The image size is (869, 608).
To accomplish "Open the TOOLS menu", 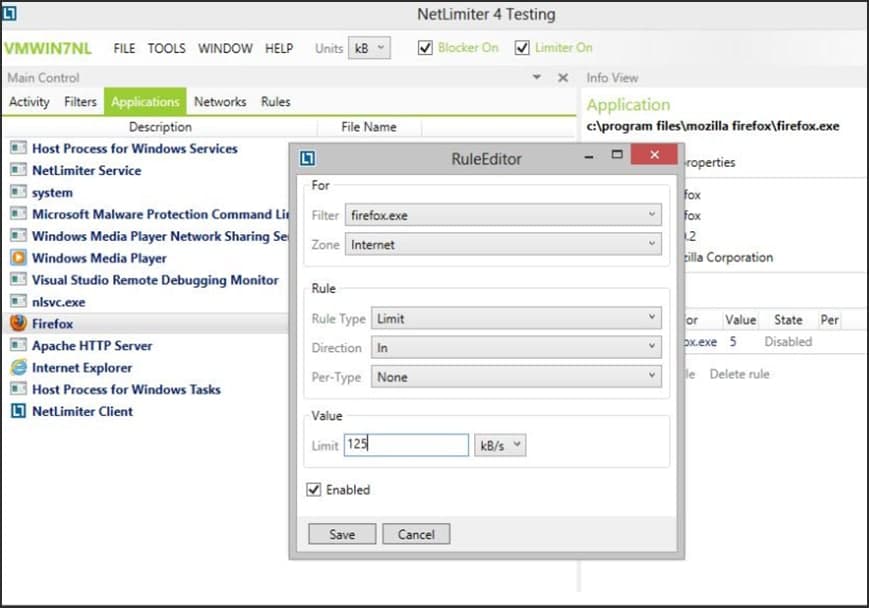I will coord(166,48).
